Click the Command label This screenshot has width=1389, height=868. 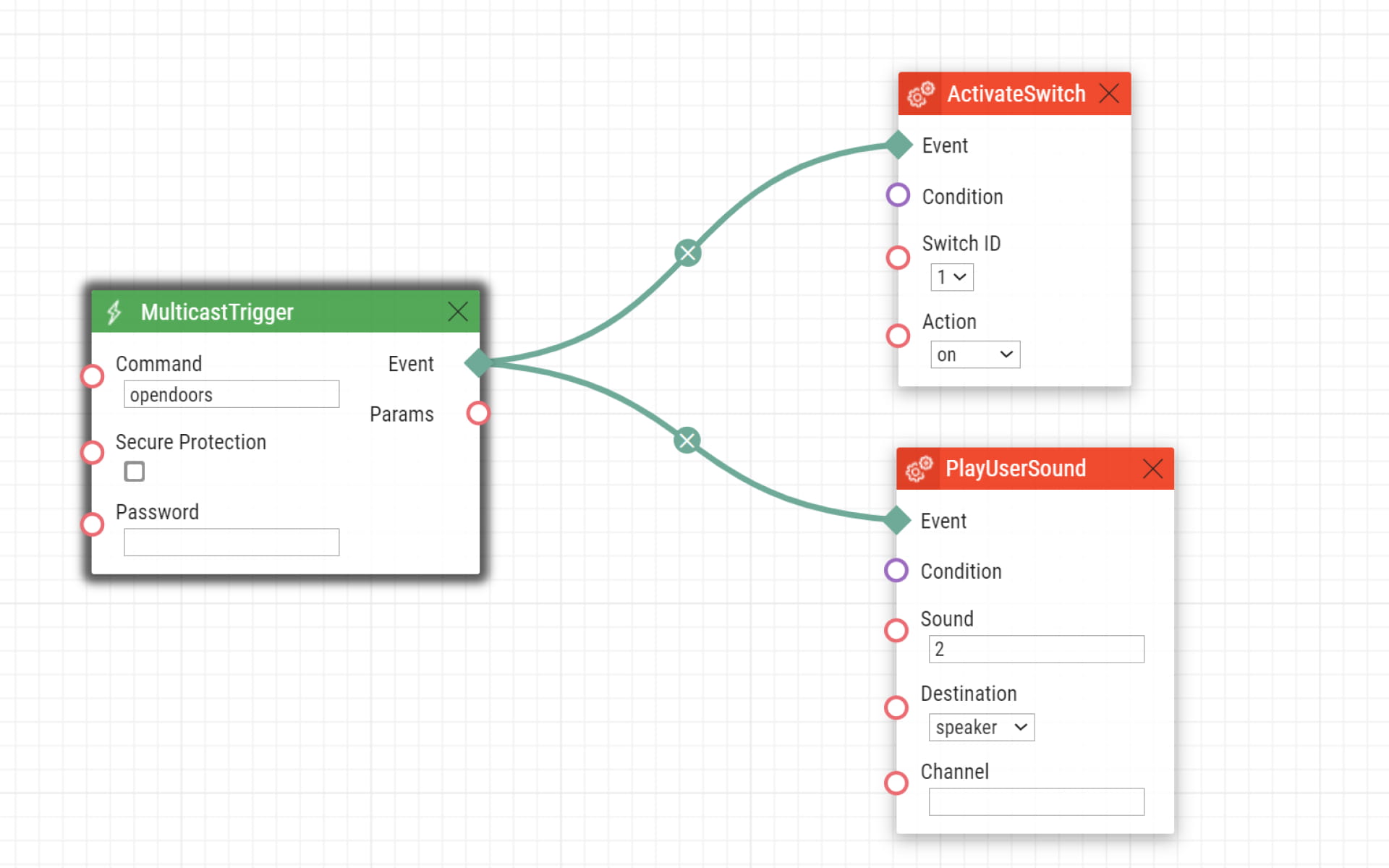click(158, 364)
